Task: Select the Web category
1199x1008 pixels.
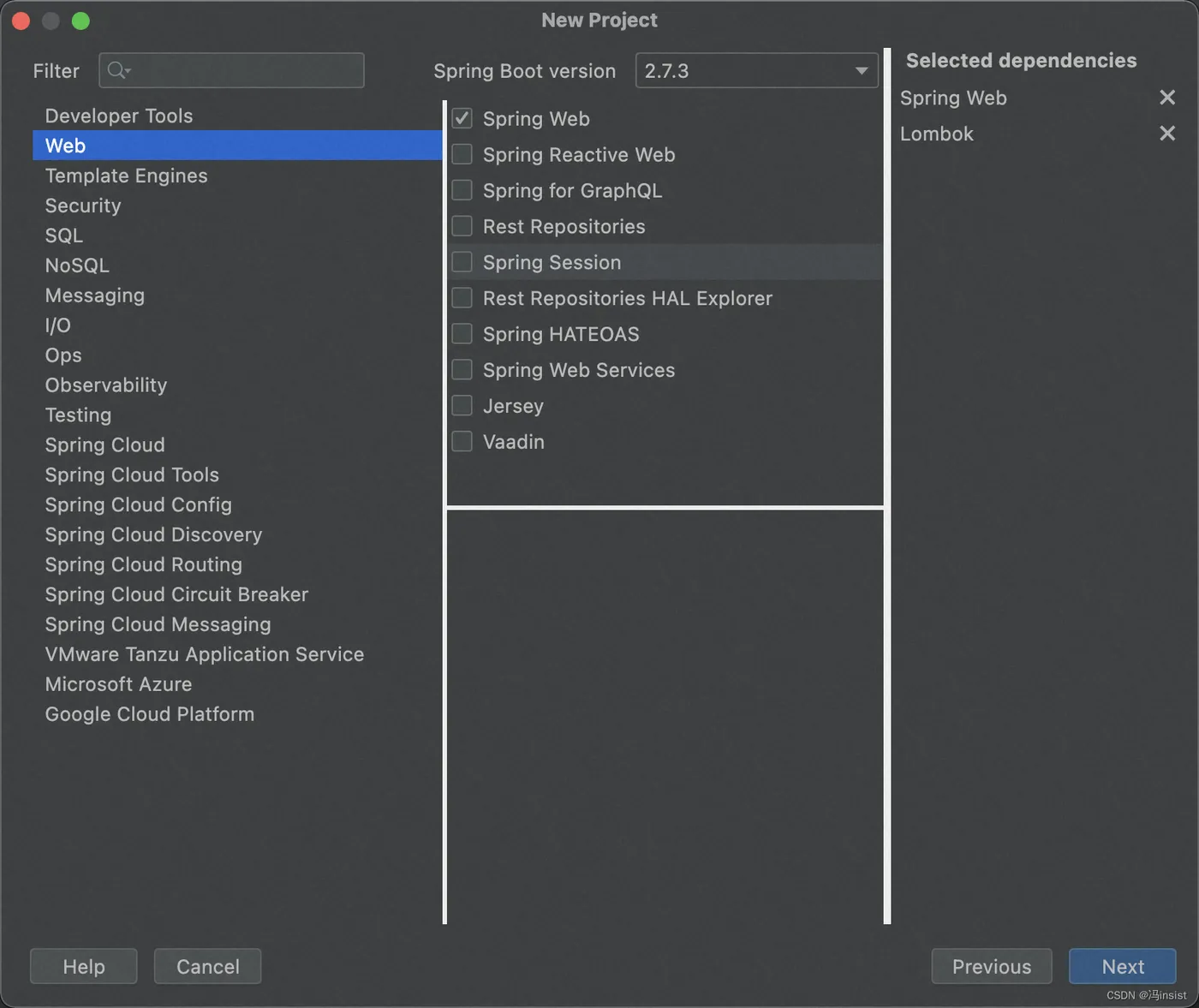Action: click(237, 146)
